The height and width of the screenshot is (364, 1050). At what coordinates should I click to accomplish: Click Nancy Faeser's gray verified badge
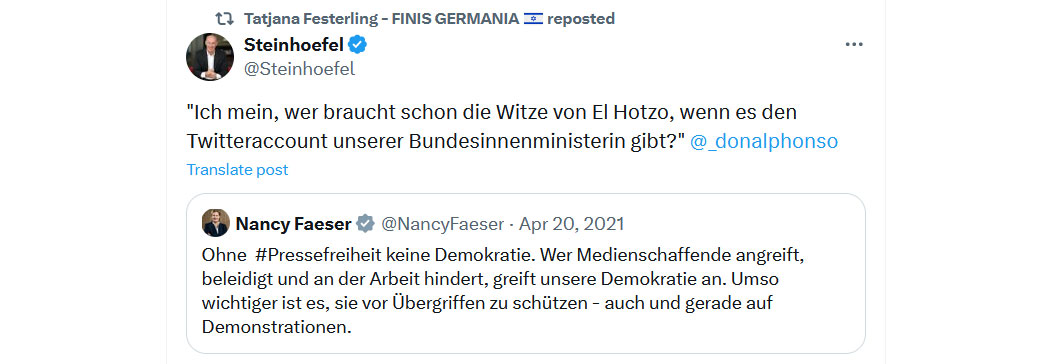365,224
